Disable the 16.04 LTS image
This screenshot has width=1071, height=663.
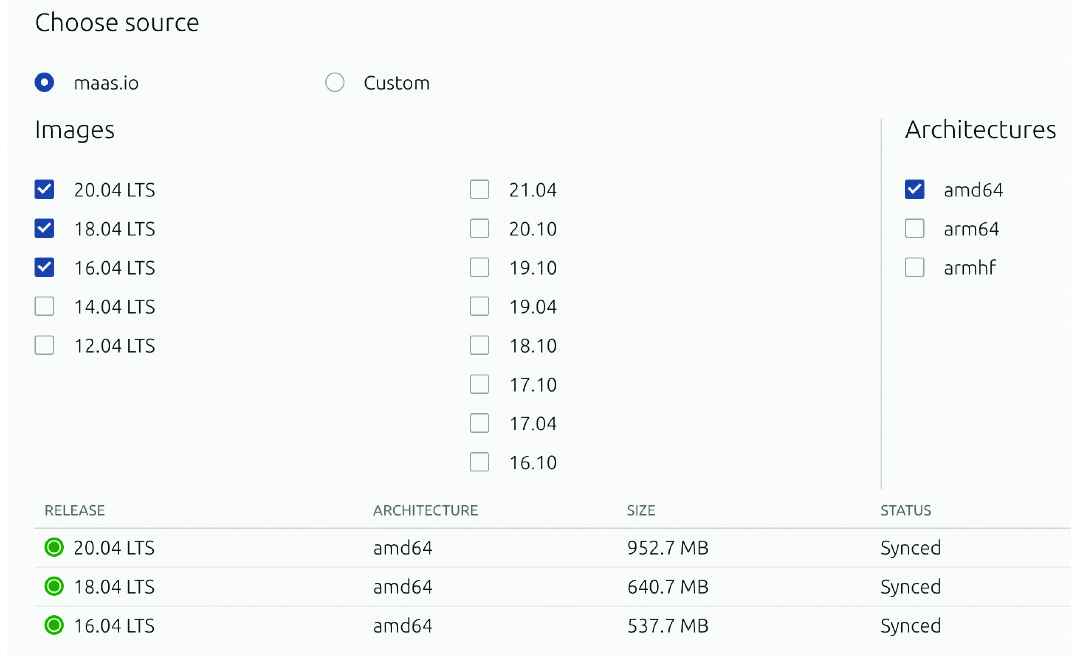point(44,268)
